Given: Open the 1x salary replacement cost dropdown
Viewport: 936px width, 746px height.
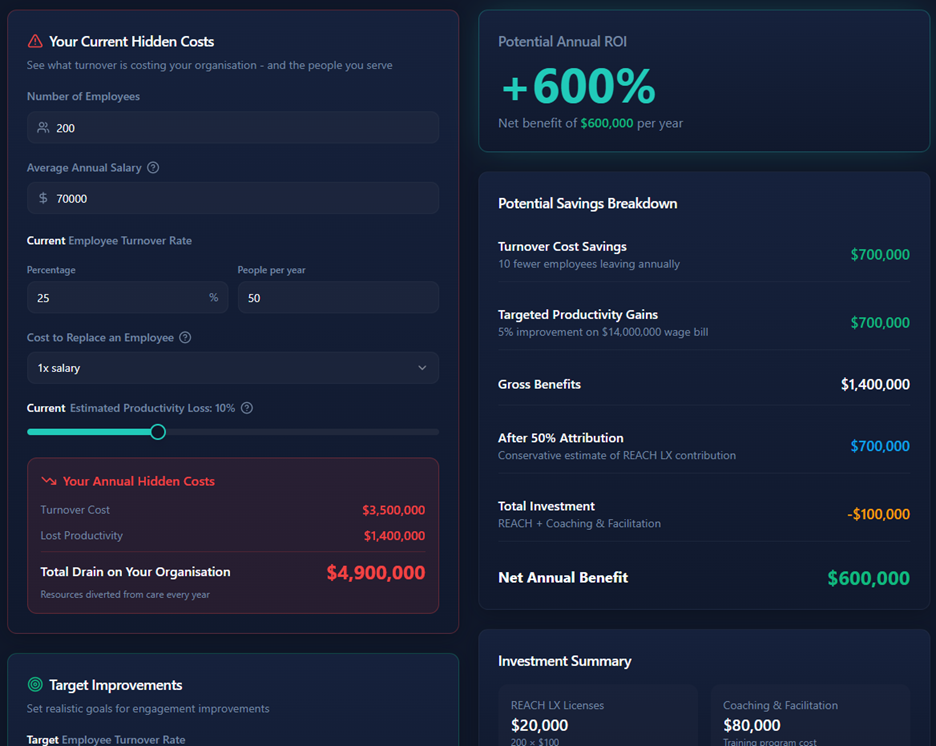Looking at the screenshot, I should tap(232, 368).
